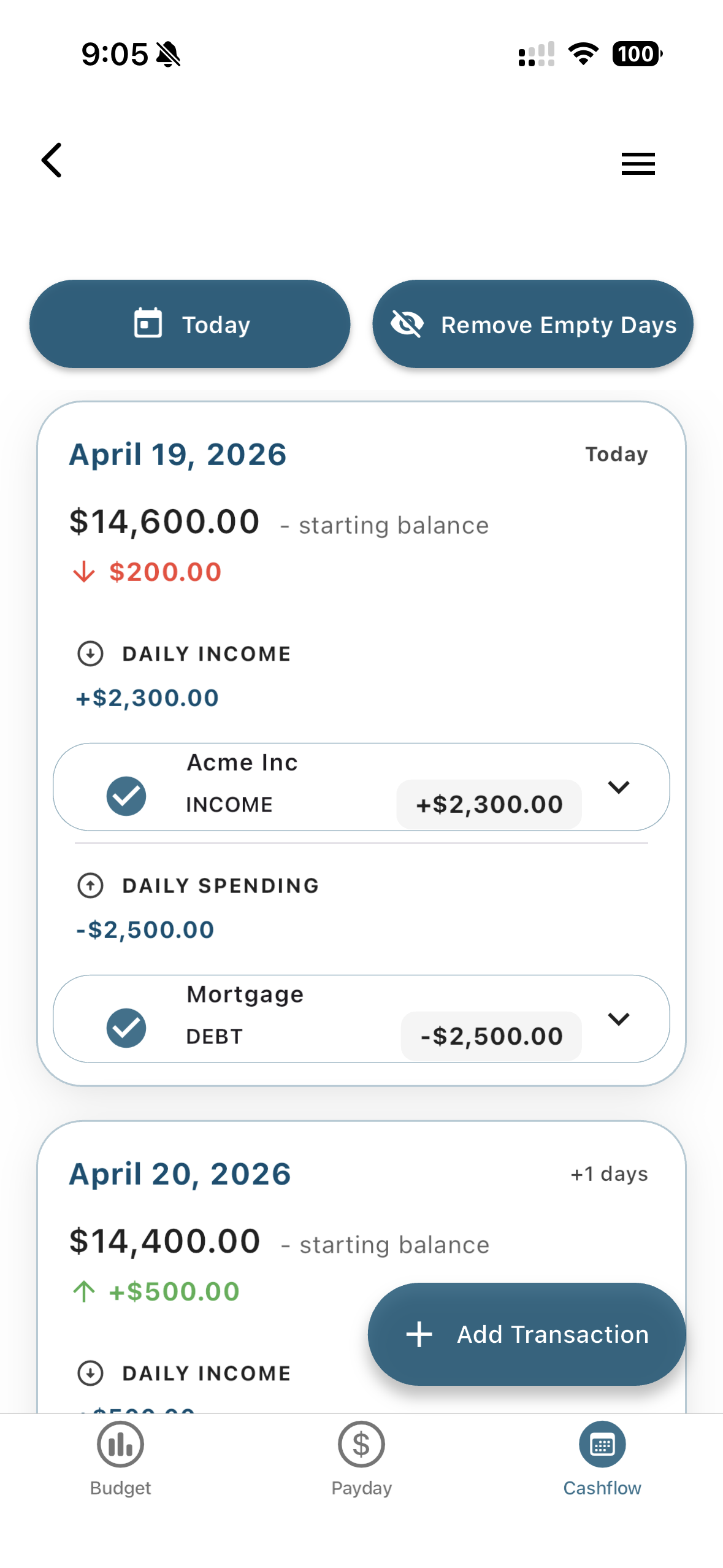Tap the April 20, 2026 date heading
The image size is (723, 1568).
tap(180, 1174)
